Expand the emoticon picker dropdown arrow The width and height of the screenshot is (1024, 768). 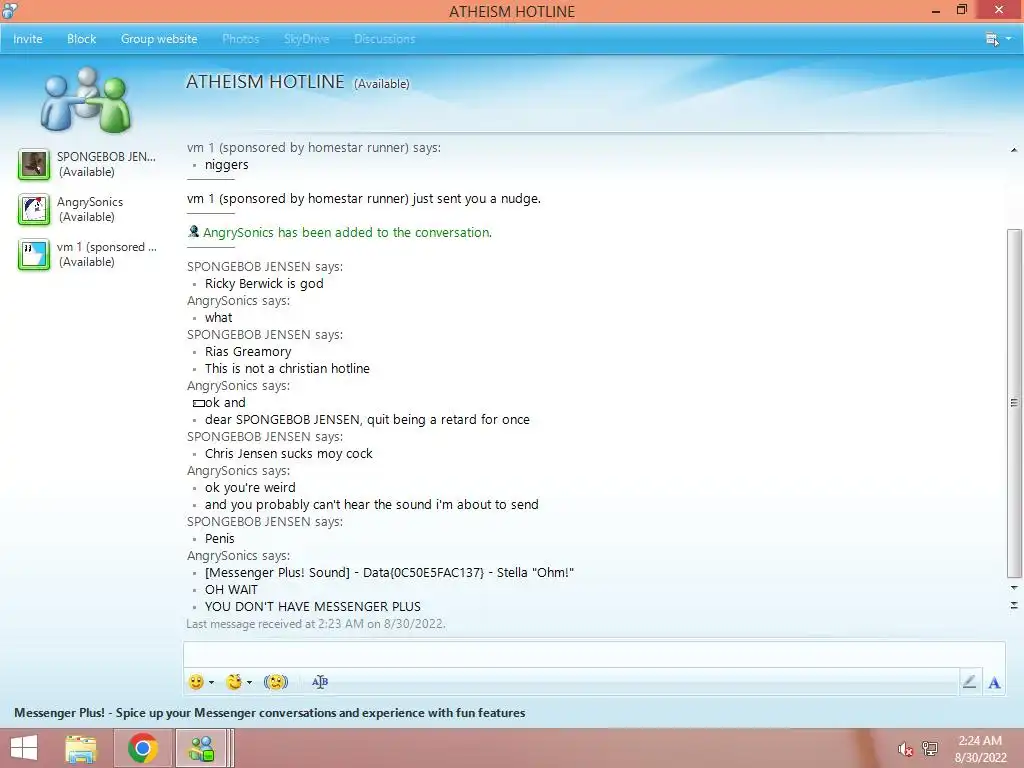212,682
